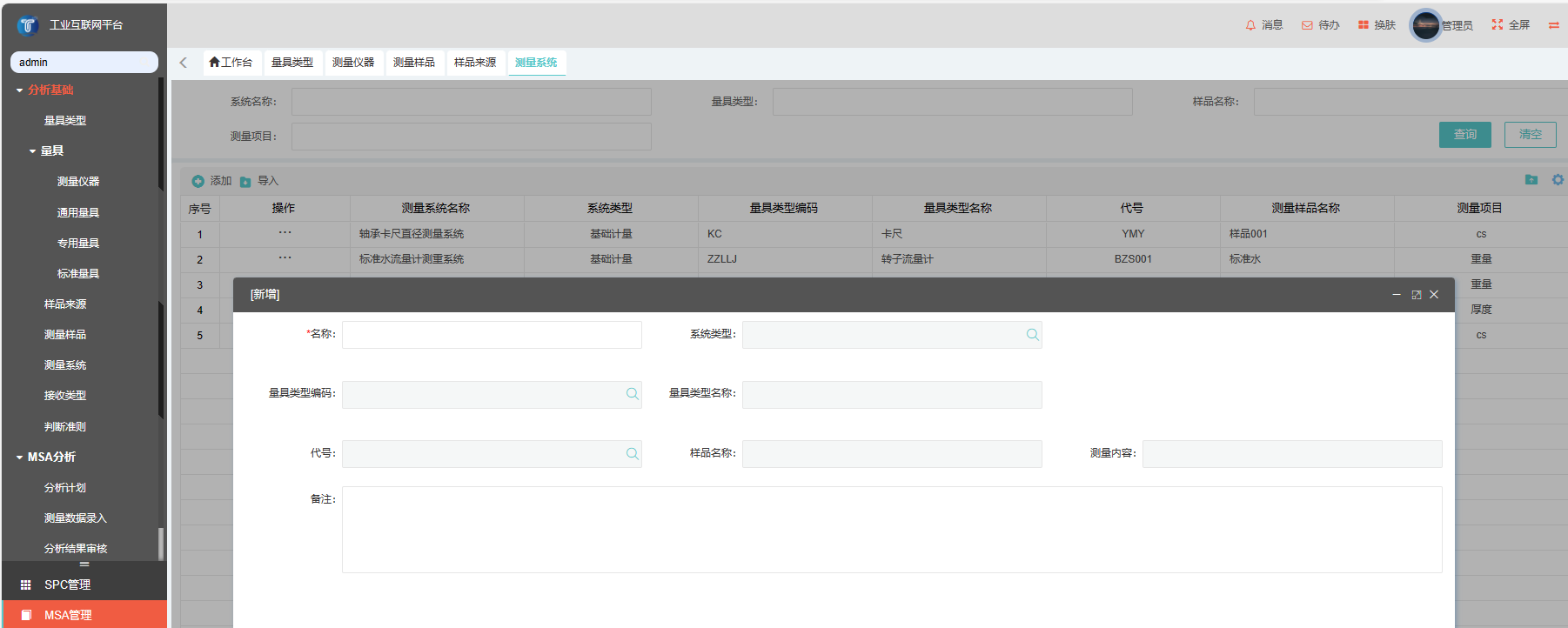Open 量具类型编码 lookup search icon
This screenshot has height=628, width=1568.
632,394
